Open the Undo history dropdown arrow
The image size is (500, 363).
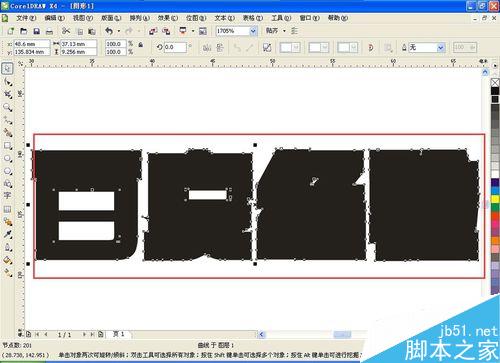119,31
